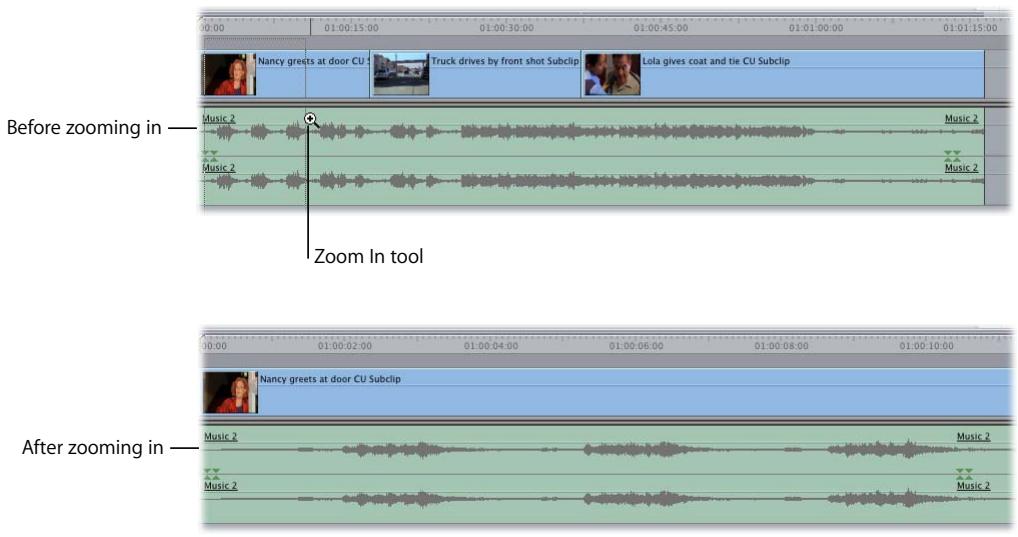Click the 01:00:04:00 mark on the after-zoom ruler
Screen dimensions: 1018x537
[x=491, y=346]
